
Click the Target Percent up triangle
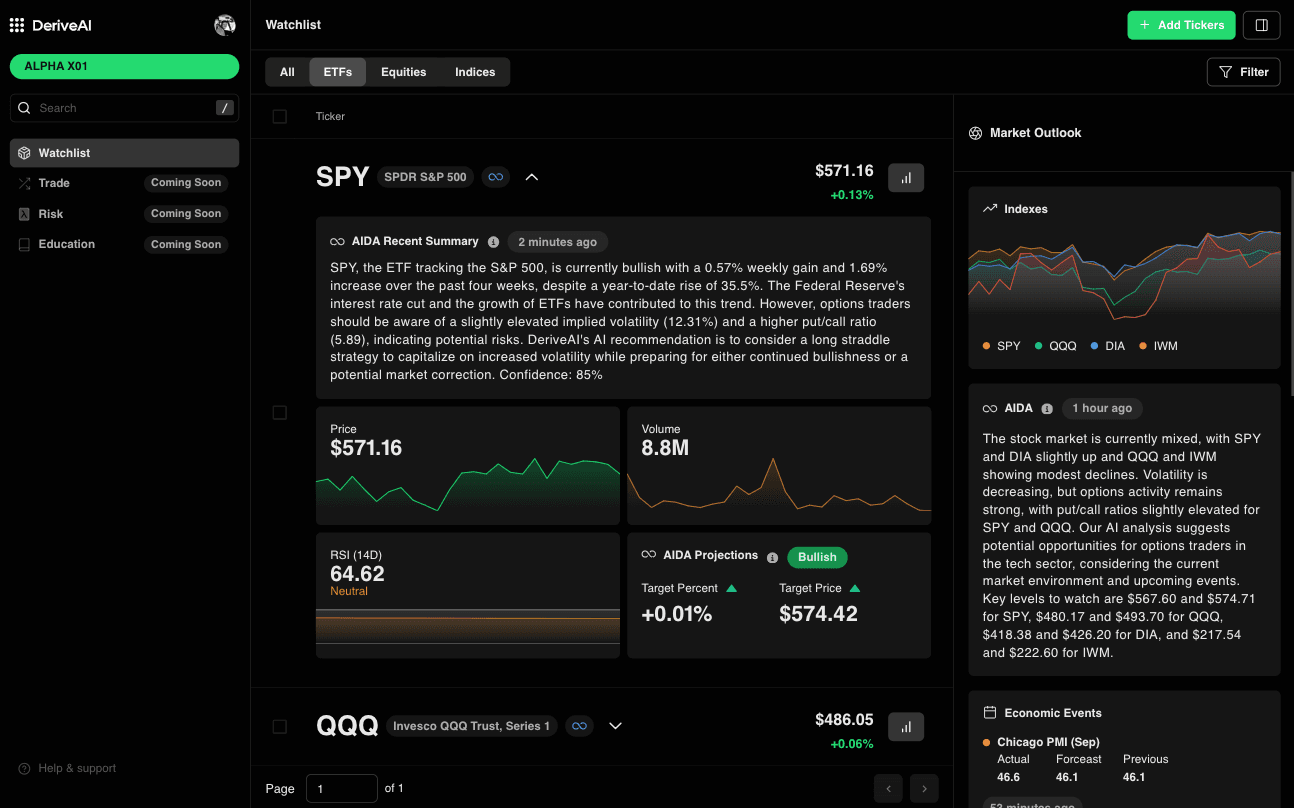732,588
